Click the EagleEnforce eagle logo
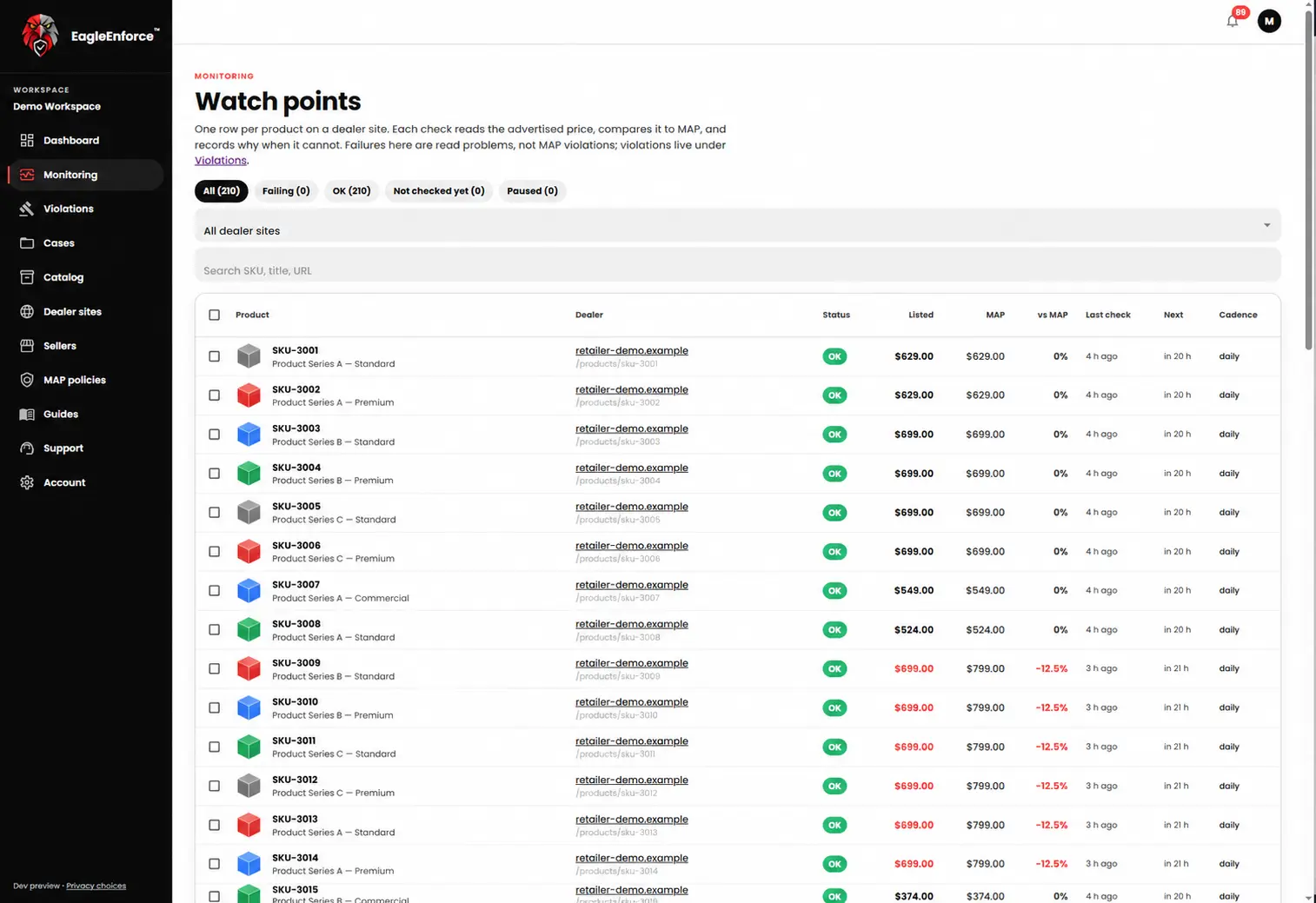The image size is (1316, 903). coord(40,36)
